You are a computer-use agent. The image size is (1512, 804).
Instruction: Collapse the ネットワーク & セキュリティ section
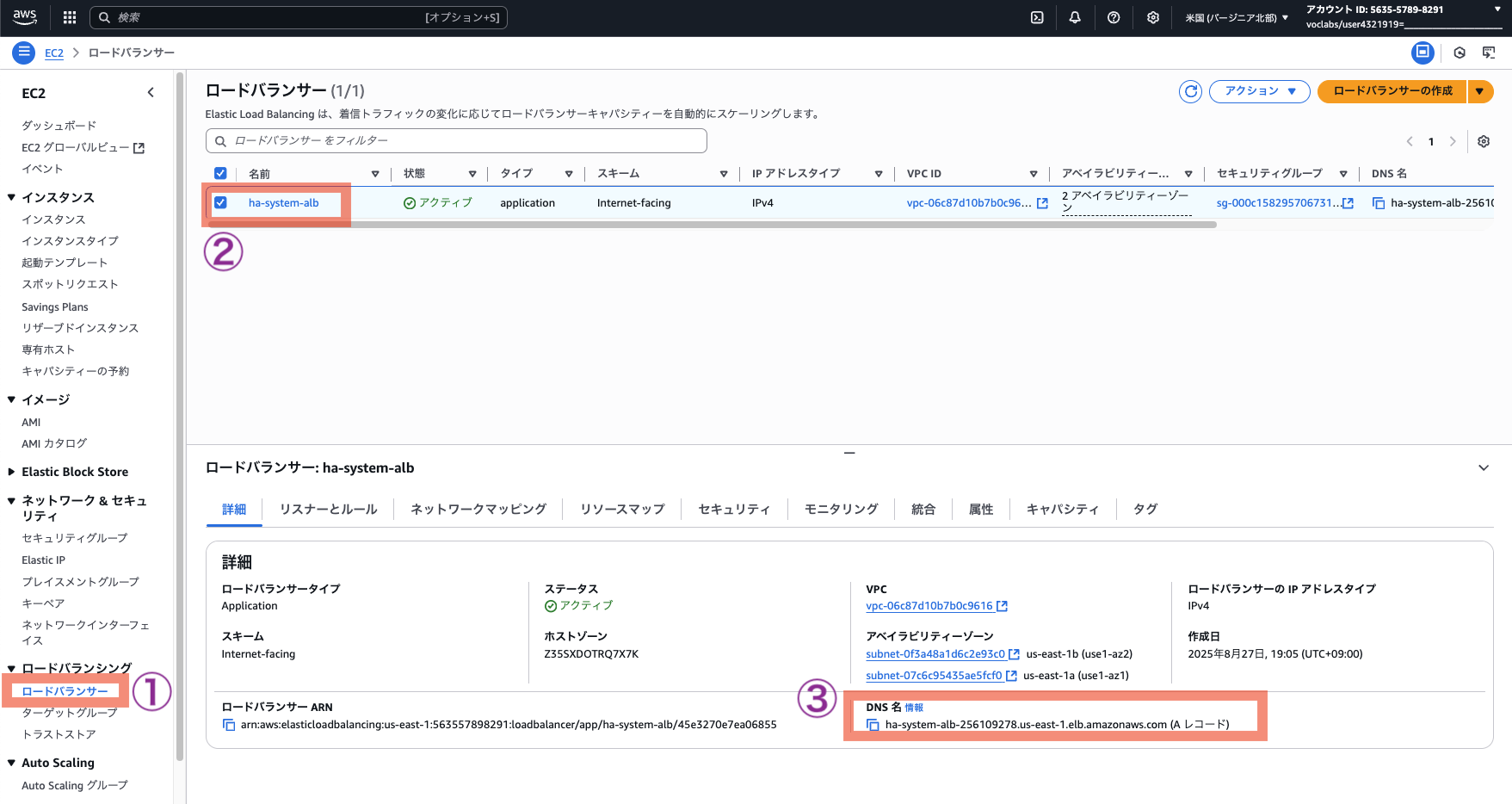[x=11, y=500]
